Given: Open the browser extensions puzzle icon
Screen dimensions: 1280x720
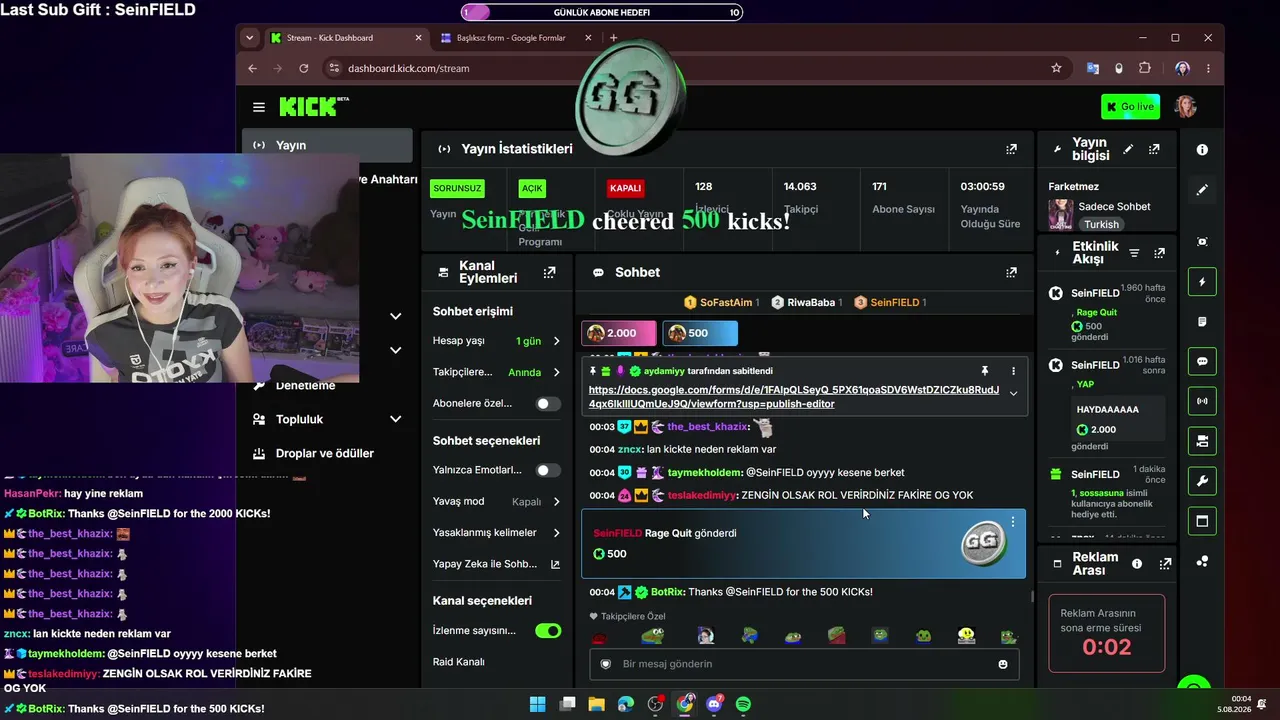Looking at the screenshot, I should click(1145, 68).
